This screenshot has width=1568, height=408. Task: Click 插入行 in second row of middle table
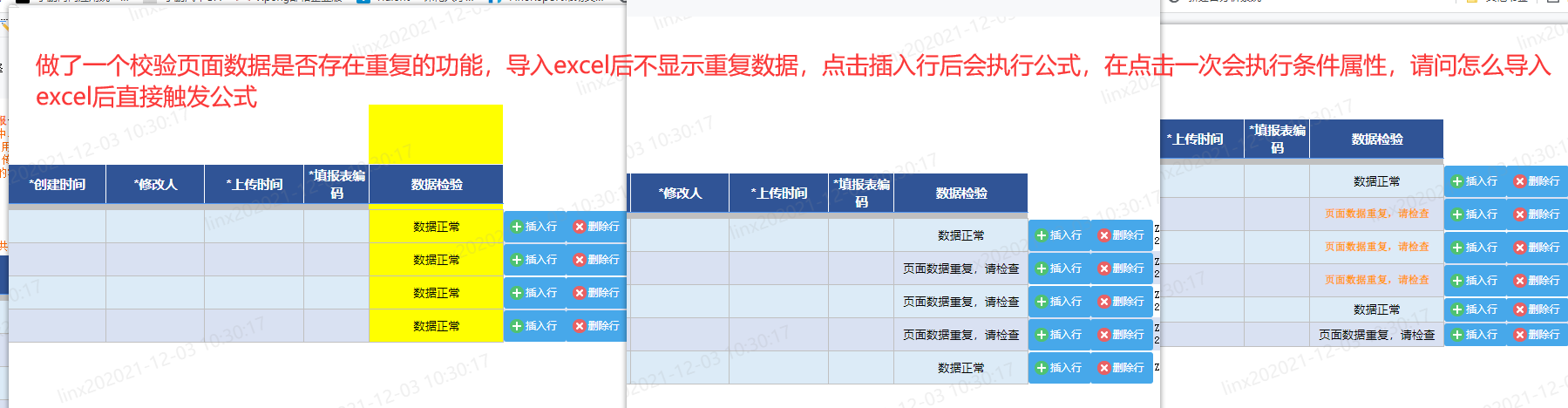click(1059, 269)
